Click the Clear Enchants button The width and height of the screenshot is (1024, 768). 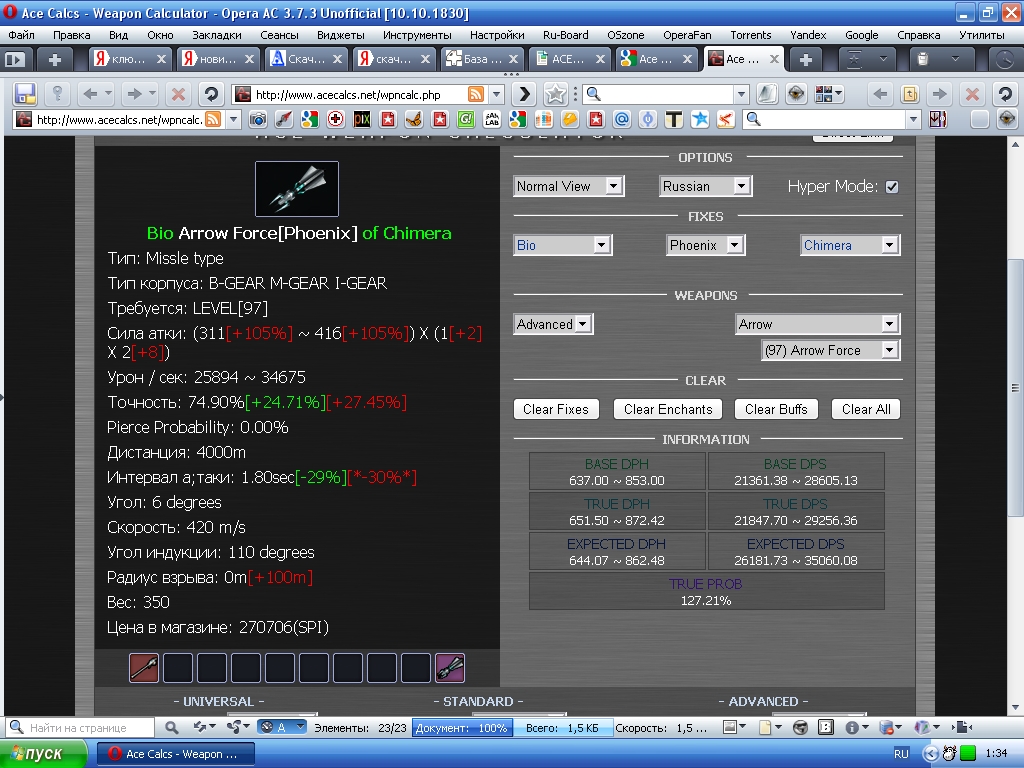click(x=667, y=409)
